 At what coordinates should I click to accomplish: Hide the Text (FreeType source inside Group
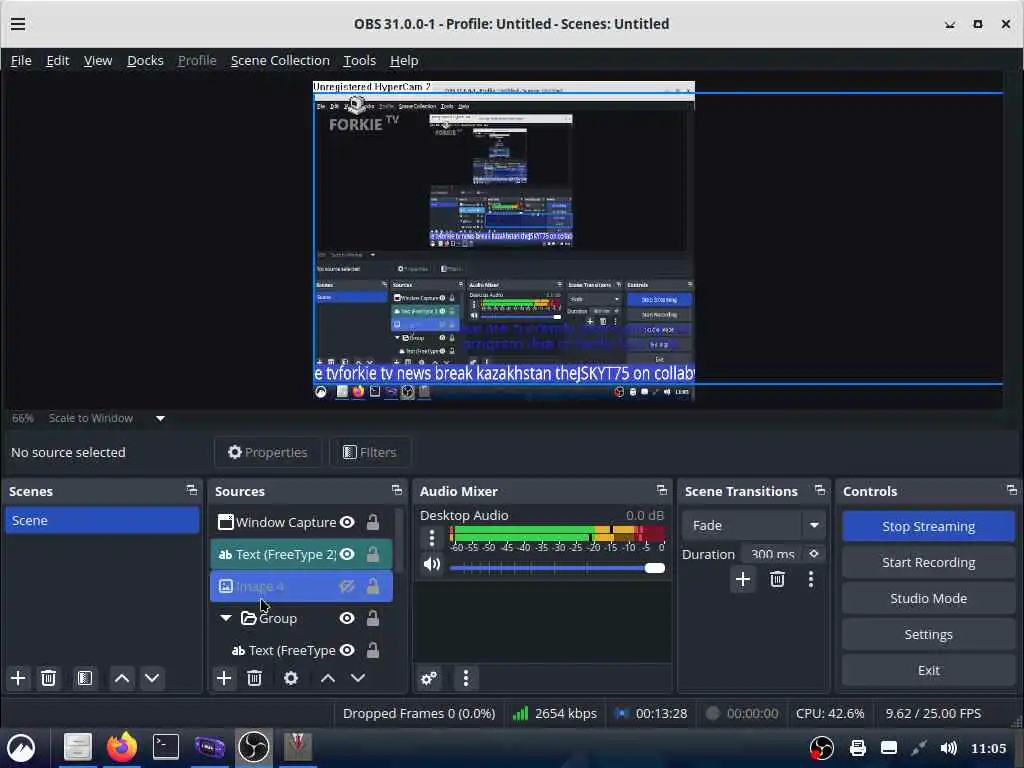pyautogui.click(x=347, y=650)
